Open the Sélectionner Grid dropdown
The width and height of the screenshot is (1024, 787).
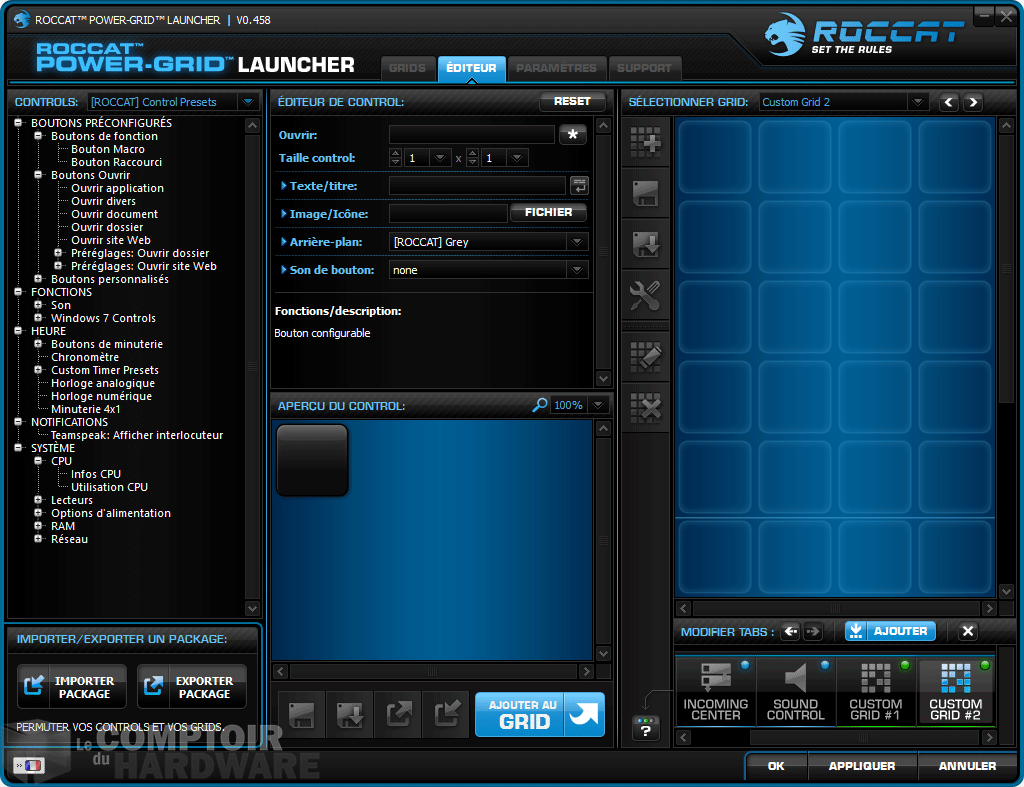917,102
